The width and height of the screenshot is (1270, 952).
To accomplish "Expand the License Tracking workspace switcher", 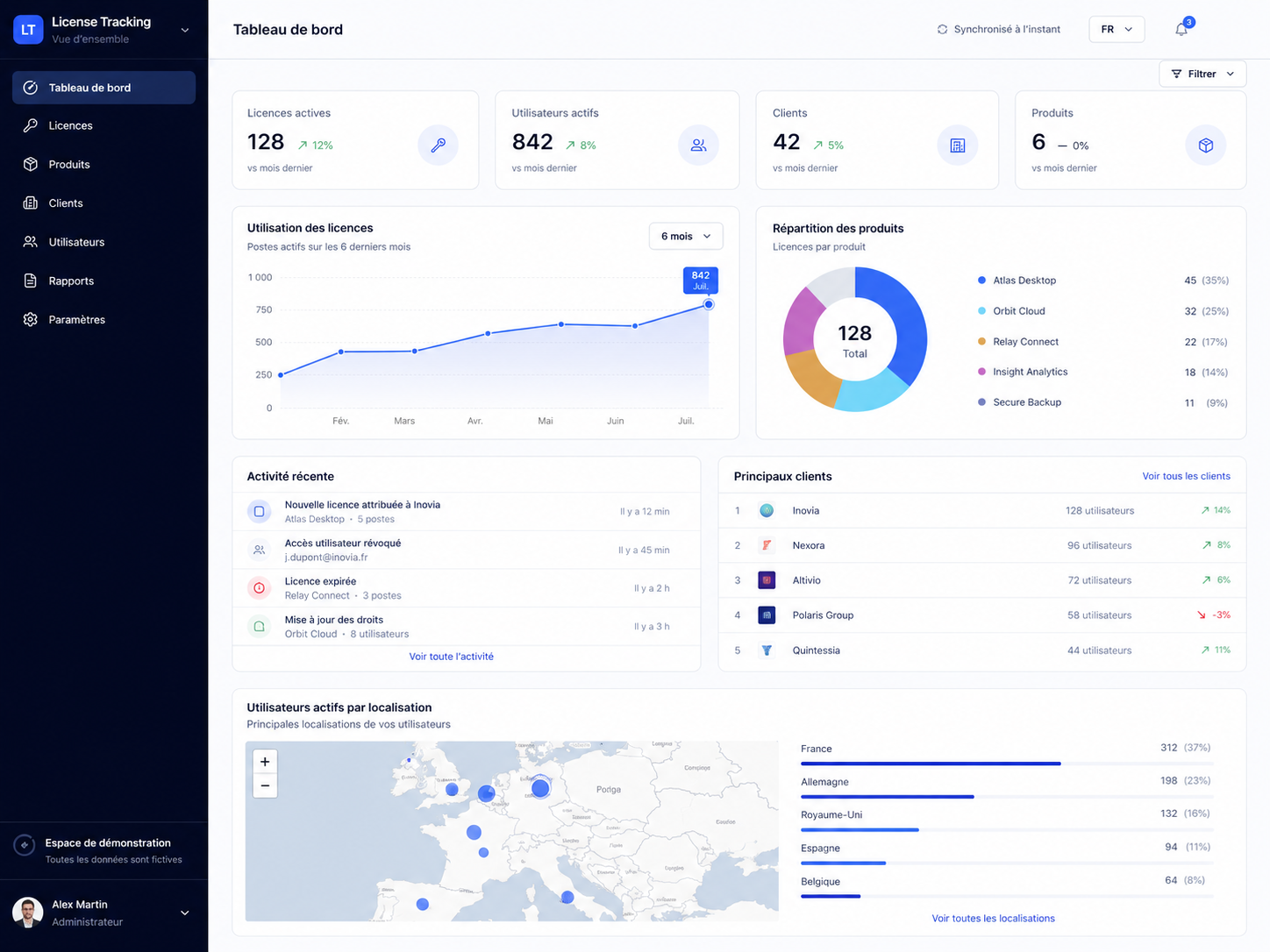I will click(185, 30).
